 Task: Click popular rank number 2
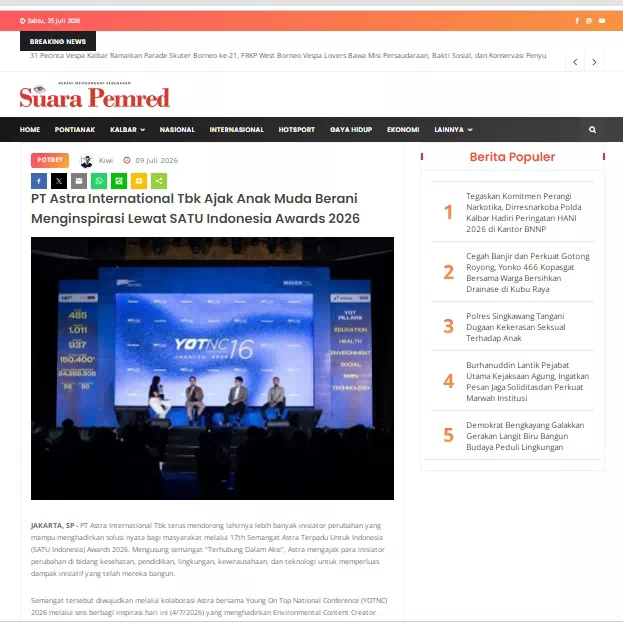tap(448, 273)
